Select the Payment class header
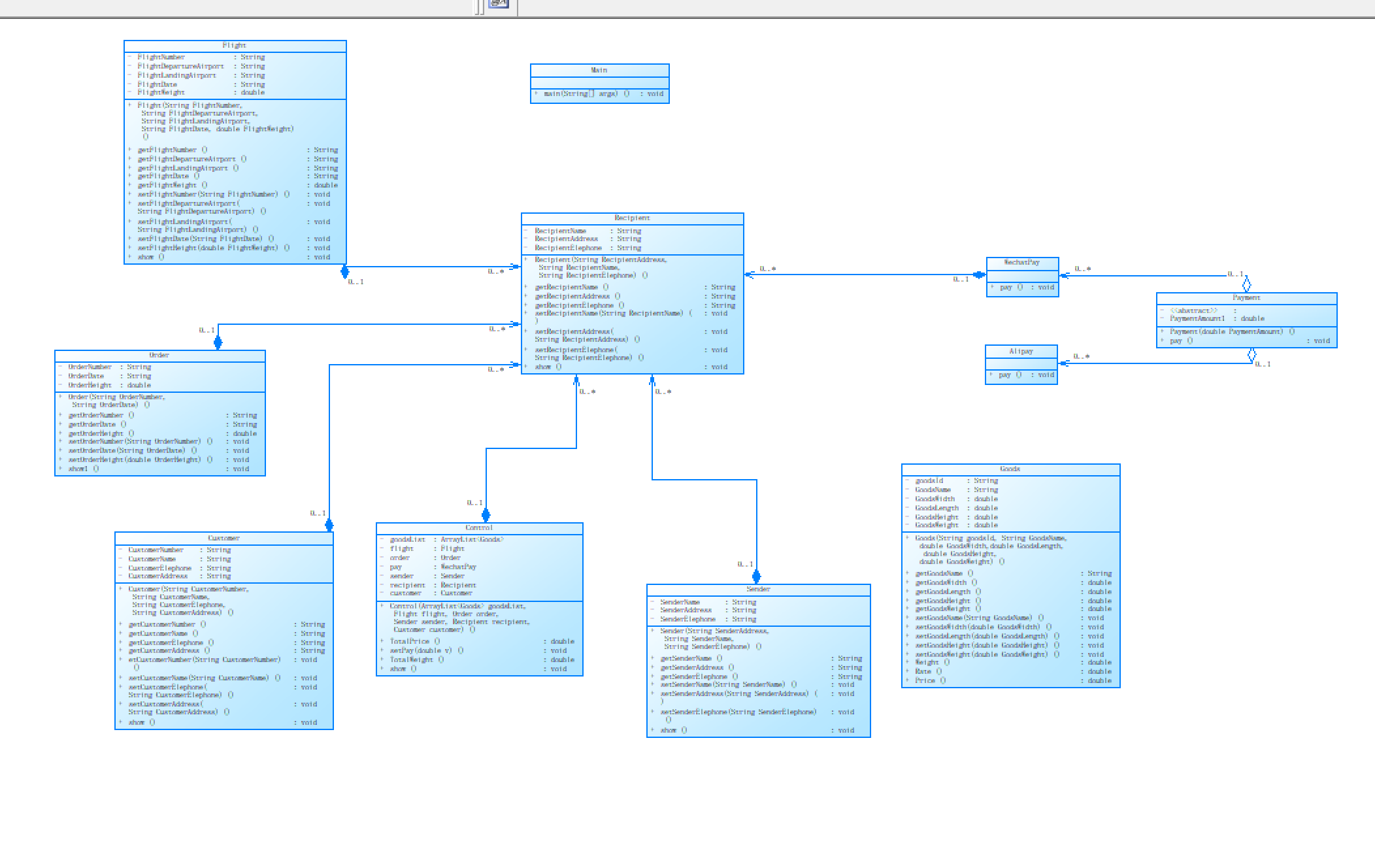The height and width of the screenshot is (868, 1375). tap(1246, 298)
